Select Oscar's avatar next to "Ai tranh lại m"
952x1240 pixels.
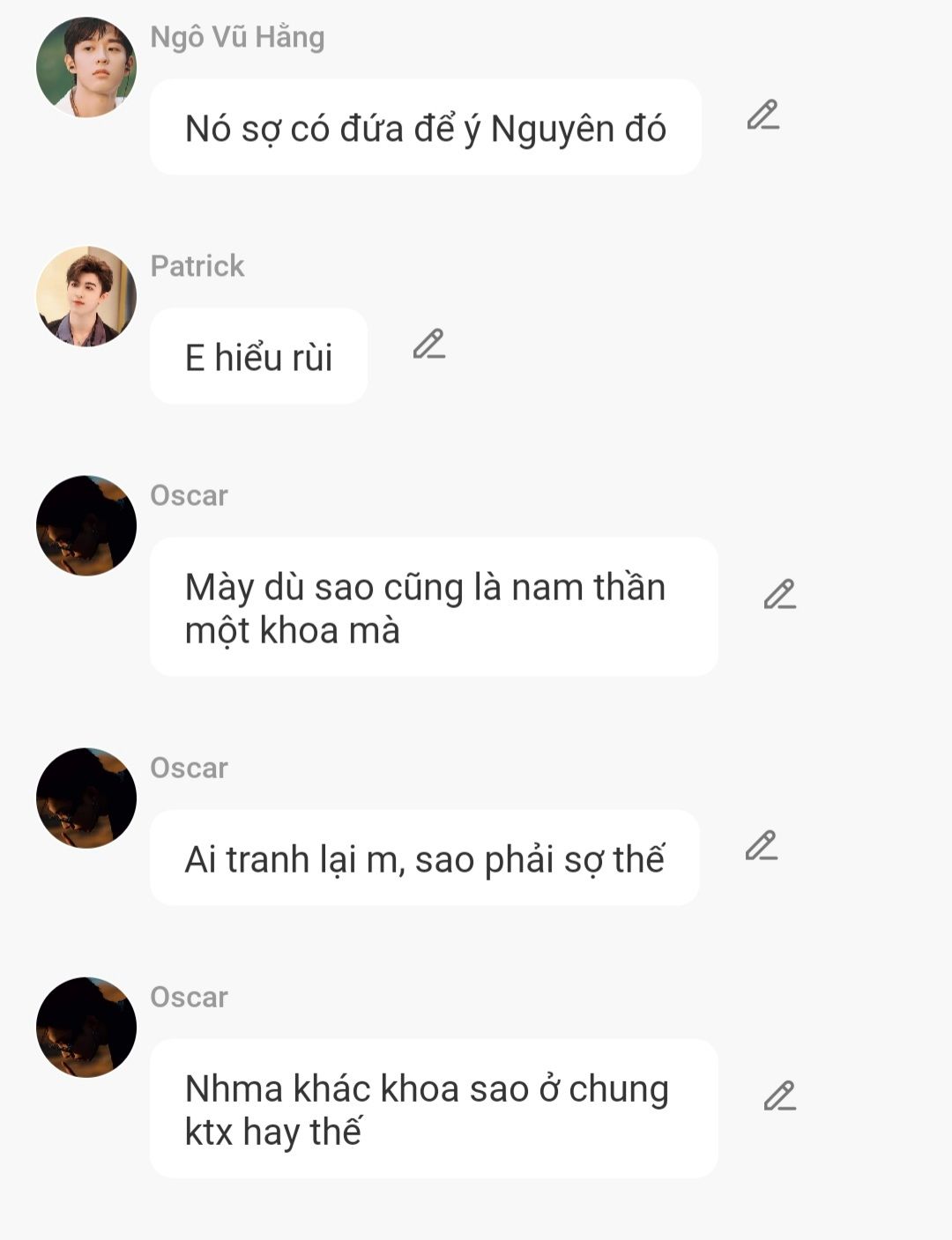click(86, 798)
